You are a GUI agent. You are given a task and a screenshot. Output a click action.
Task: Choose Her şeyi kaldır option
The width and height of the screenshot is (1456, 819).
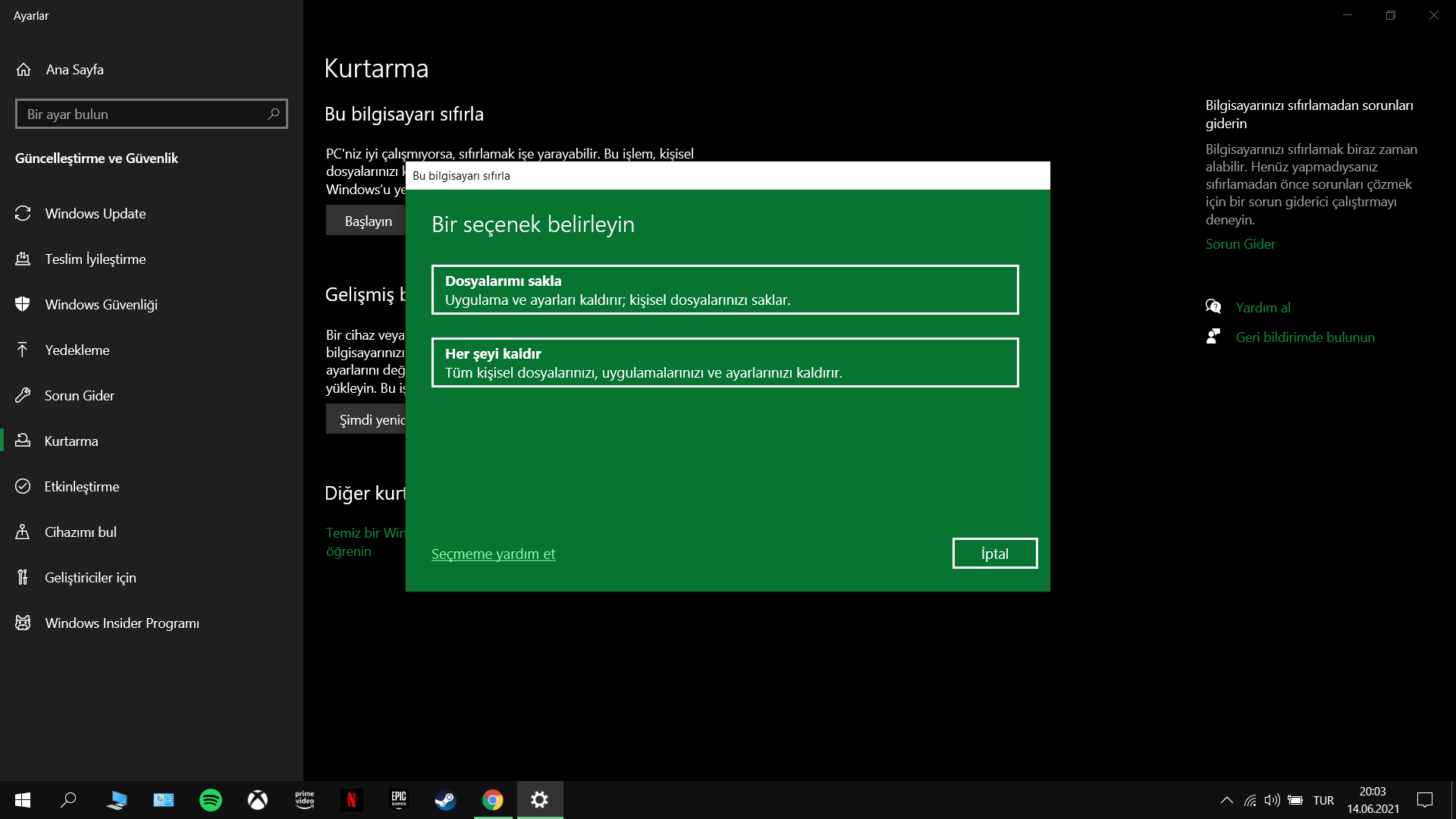point(724,362)
